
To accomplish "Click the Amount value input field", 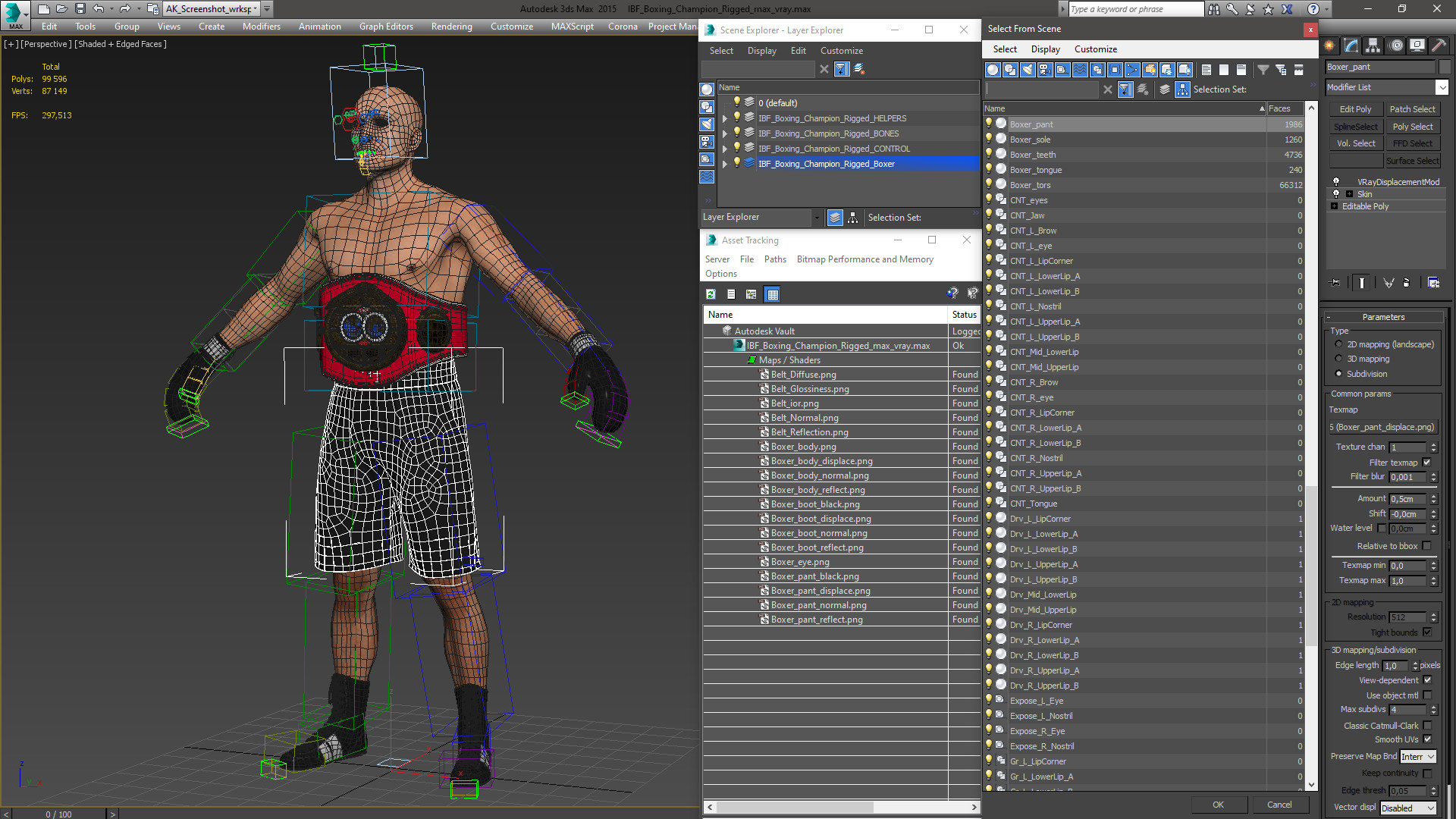I will pos(1409,499).
